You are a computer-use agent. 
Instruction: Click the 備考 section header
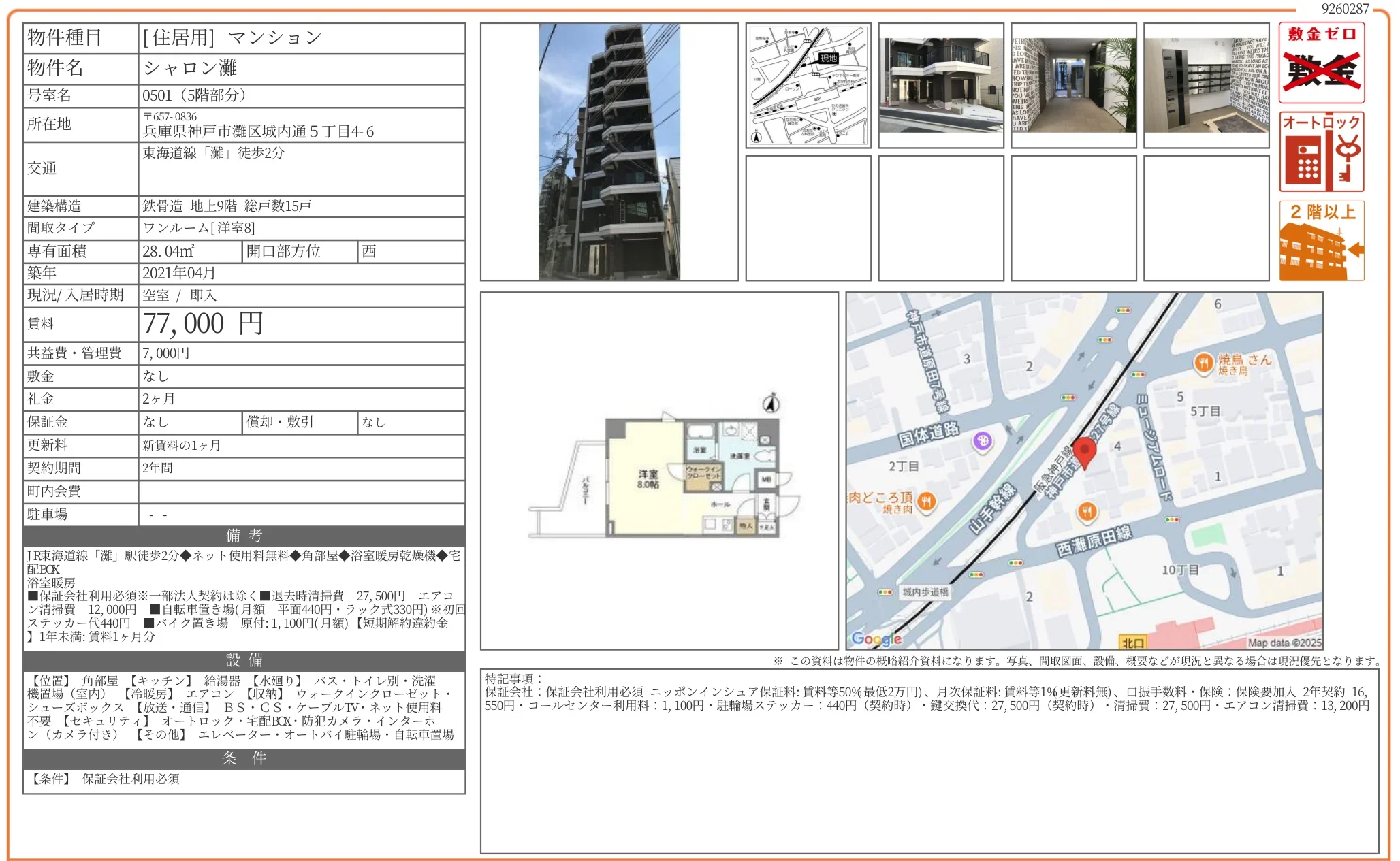tap(244, 536)
